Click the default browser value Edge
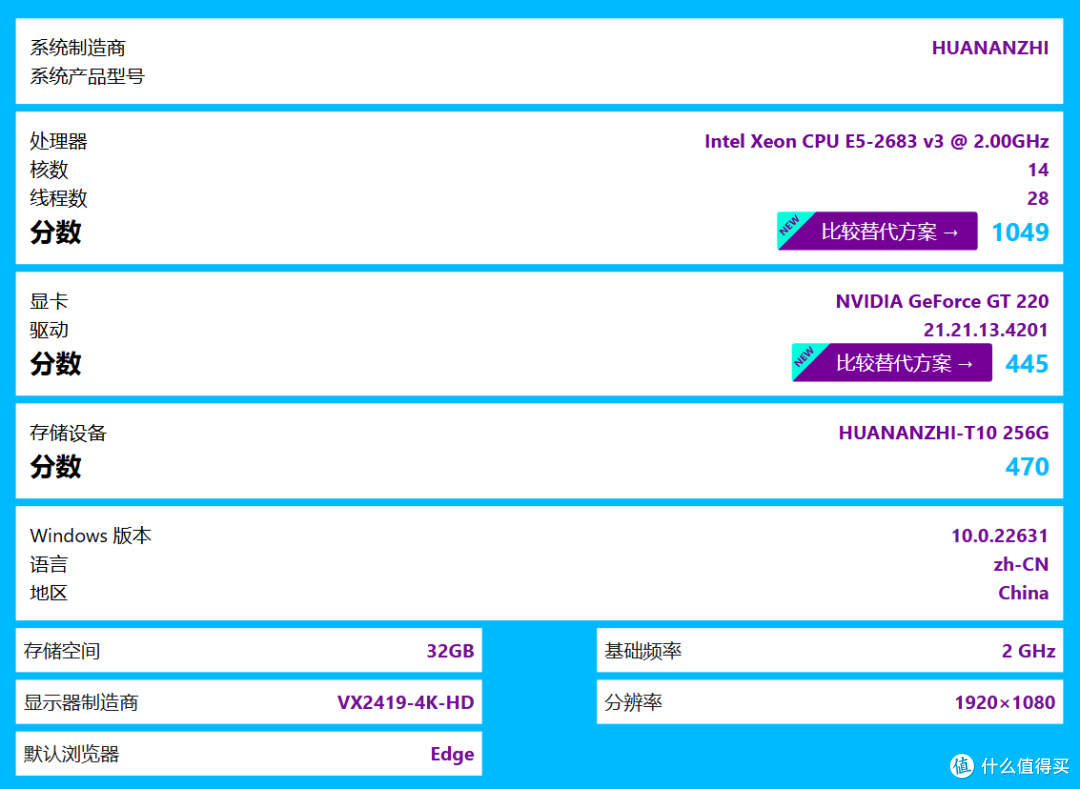The image size is (1080, 789). (452, 754)
